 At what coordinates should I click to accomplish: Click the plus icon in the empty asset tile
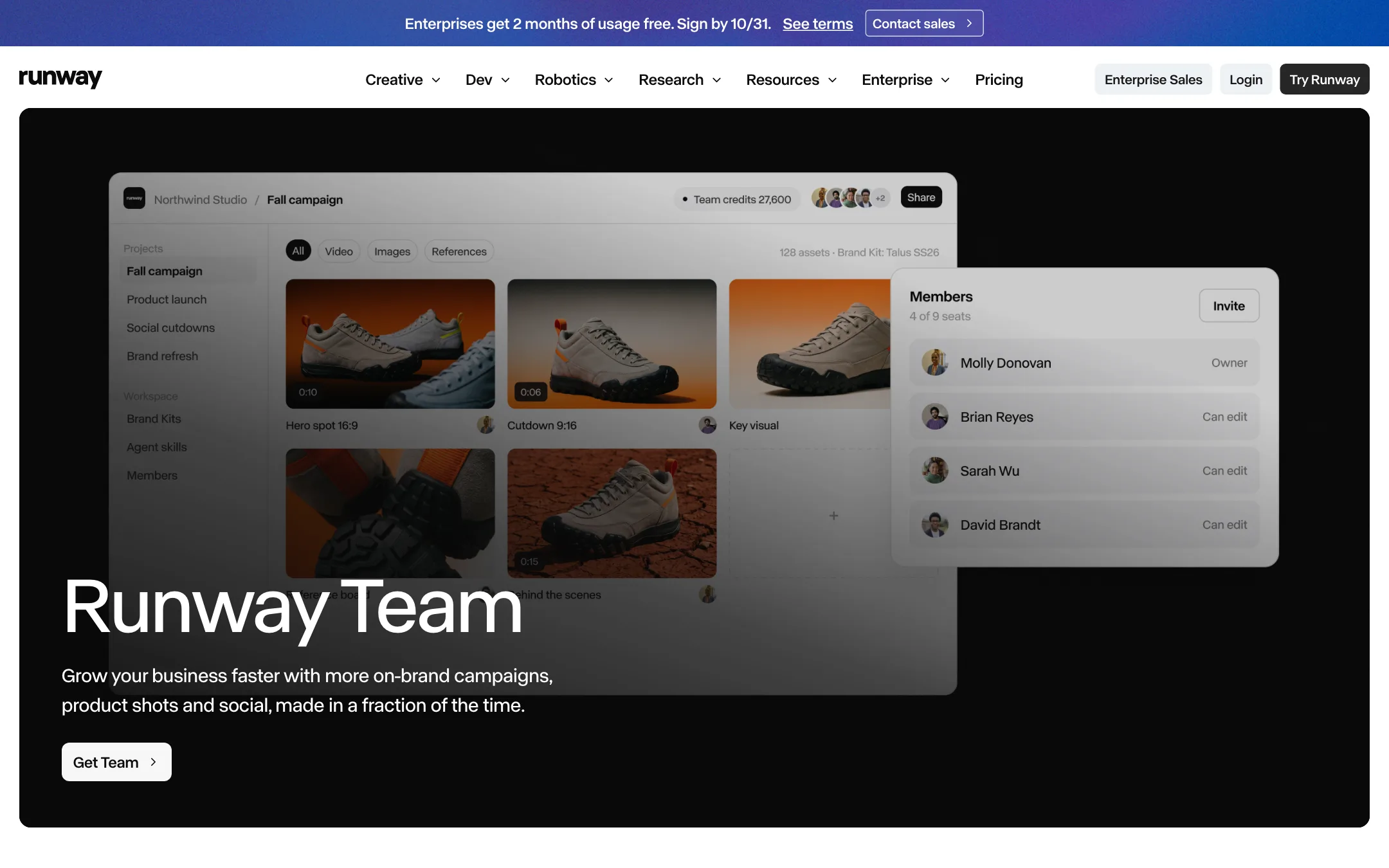tap(833, 516)
